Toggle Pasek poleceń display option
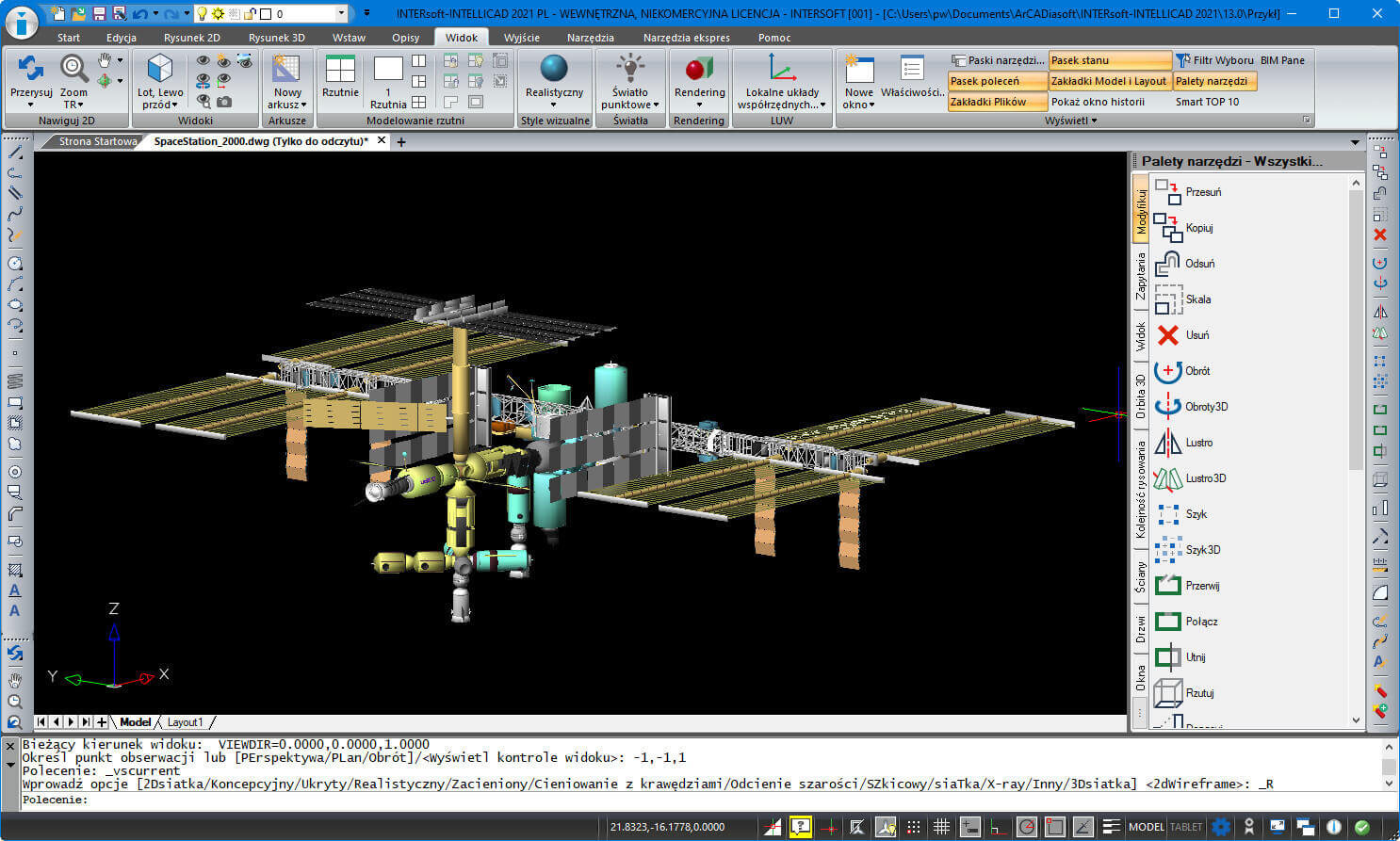 point(998,81)
